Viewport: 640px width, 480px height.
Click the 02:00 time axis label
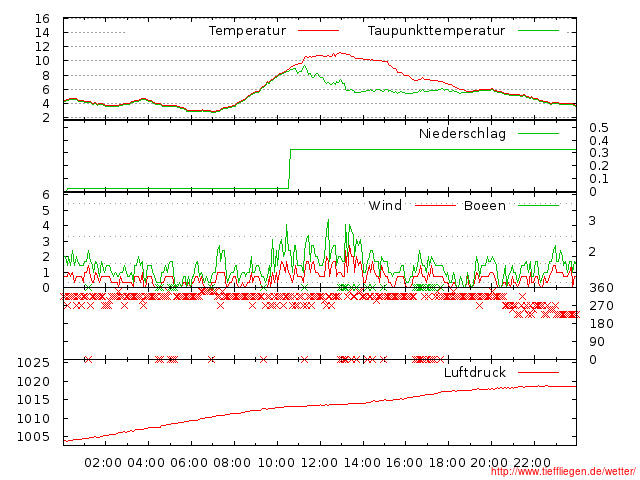click(103, 463)
